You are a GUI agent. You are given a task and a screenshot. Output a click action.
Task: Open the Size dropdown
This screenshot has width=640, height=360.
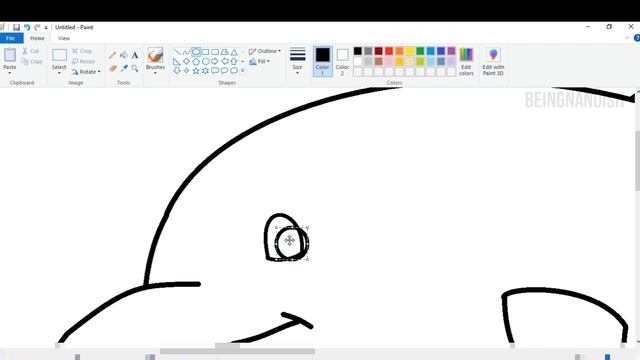pos(298,61)
